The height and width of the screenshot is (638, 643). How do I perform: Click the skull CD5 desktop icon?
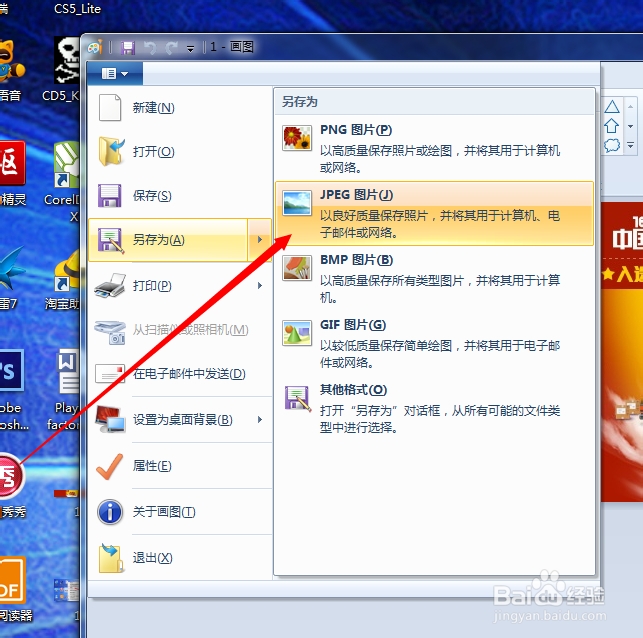tap(67, 60)
